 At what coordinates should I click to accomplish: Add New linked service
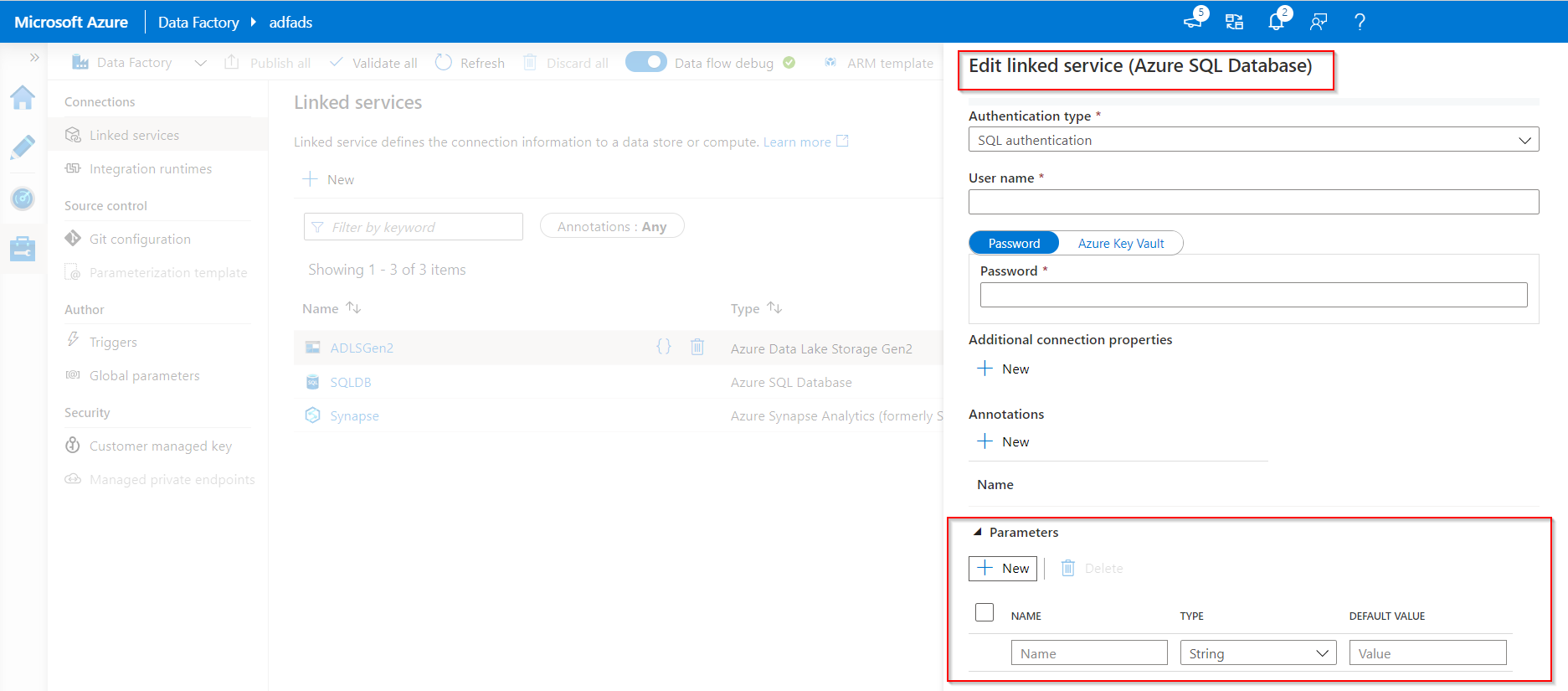pos(328,179)
